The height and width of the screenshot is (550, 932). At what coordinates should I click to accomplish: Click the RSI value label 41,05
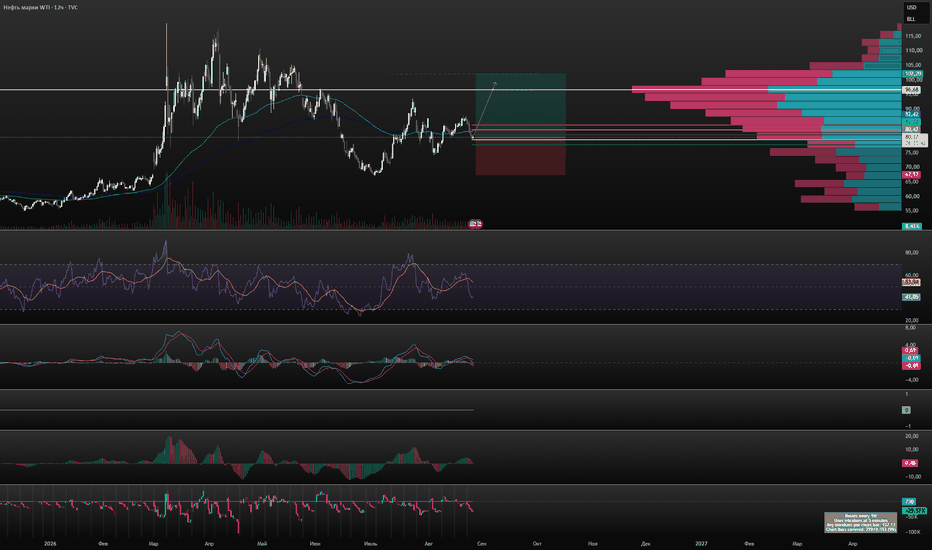tap(911, 297)
